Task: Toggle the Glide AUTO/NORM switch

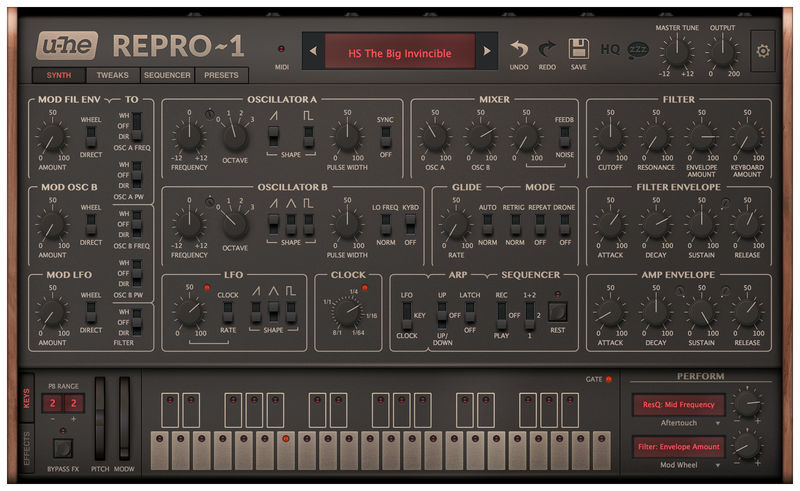Action: (487, 224)
